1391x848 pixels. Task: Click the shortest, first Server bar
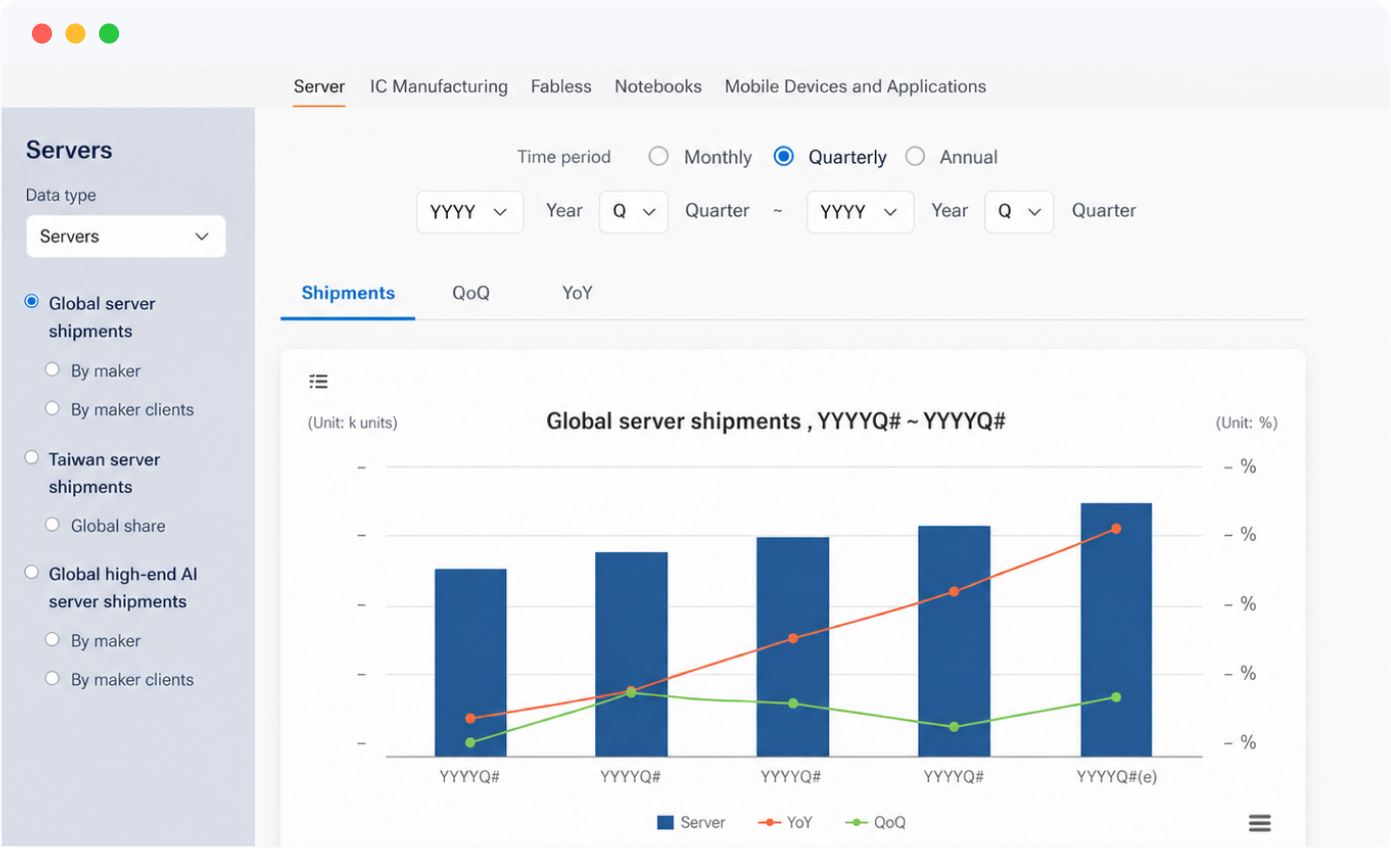pyautogui.click(x=470, y=663)
